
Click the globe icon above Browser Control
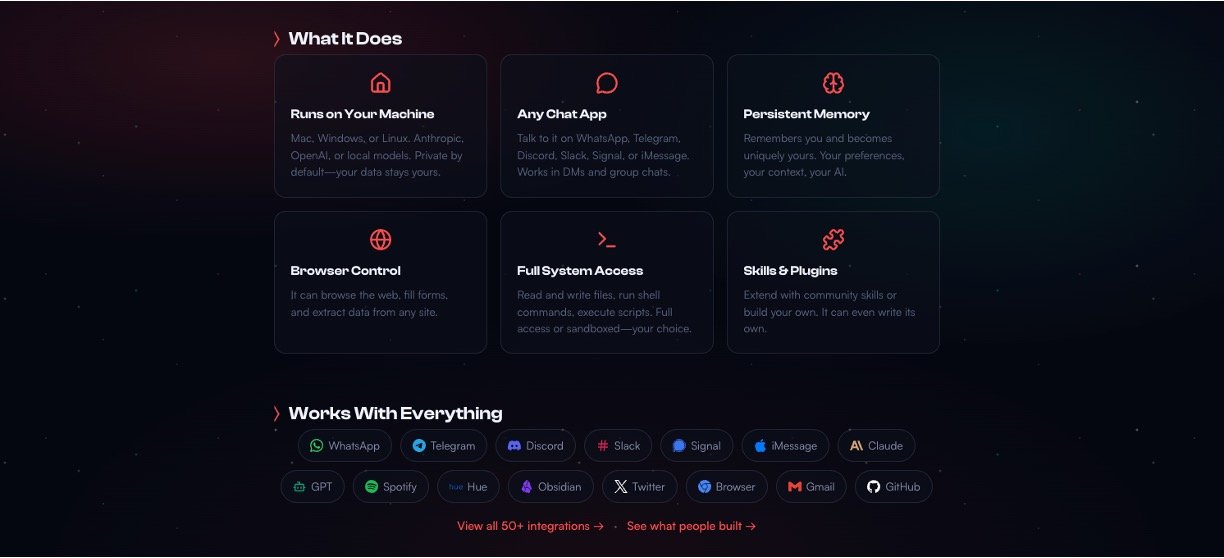pyautogui.click(x=380, y=240)
